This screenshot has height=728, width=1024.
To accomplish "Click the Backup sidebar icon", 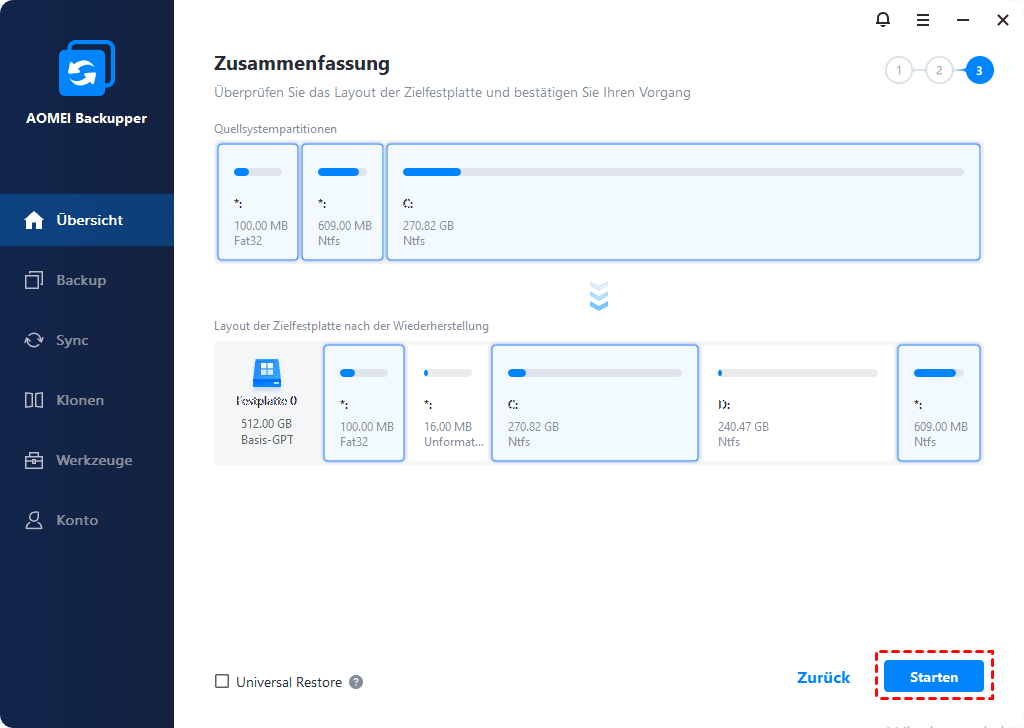I will point(34,280).
